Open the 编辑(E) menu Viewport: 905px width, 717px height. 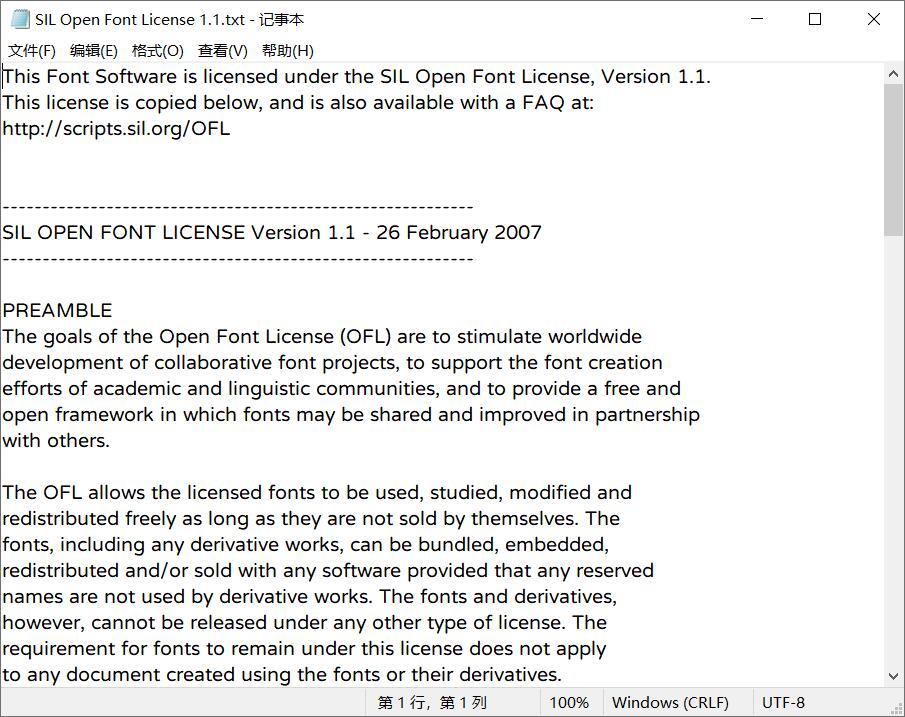click(x=94, y=51)
